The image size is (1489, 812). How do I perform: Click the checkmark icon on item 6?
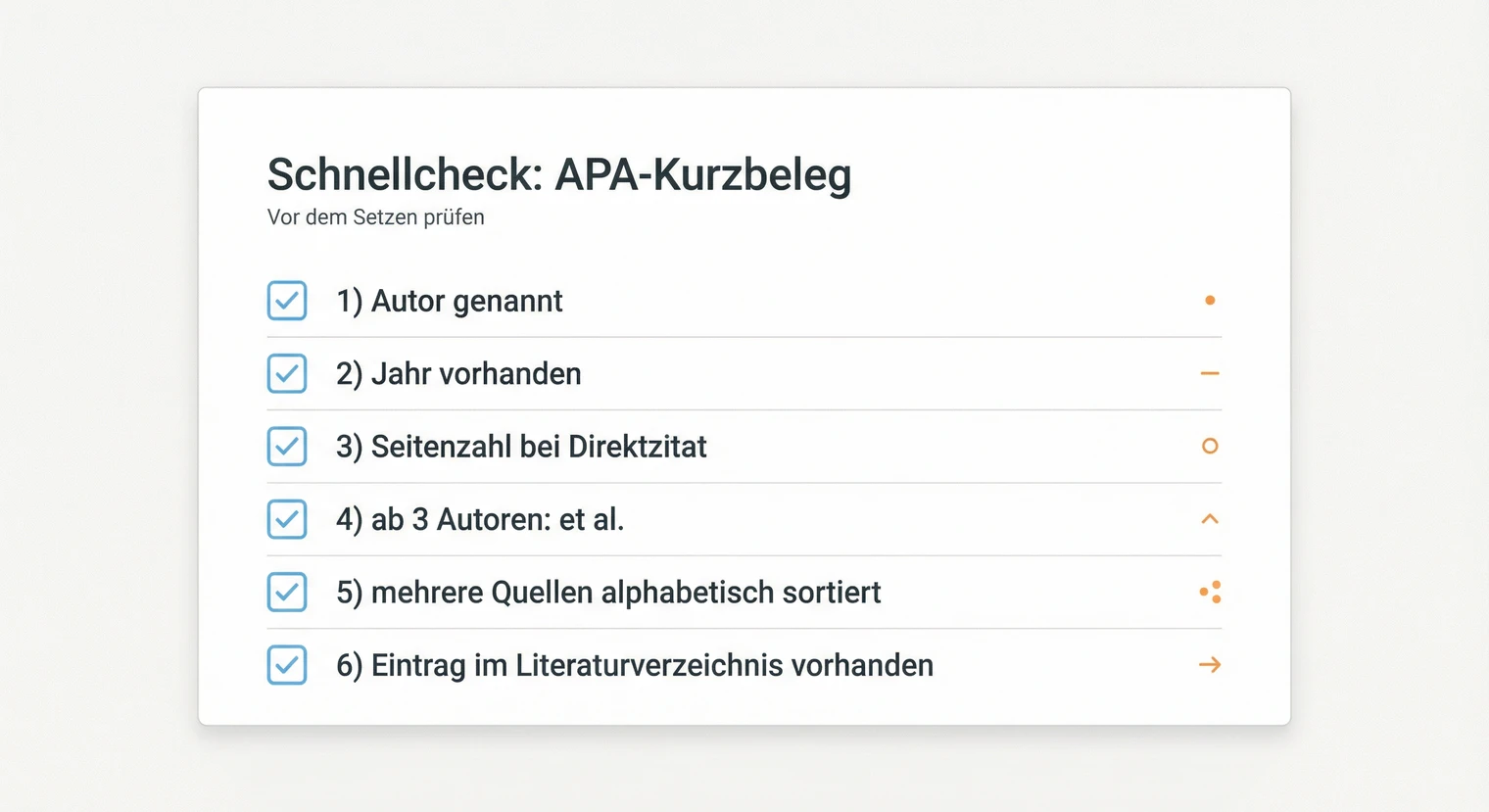point(286,665)
